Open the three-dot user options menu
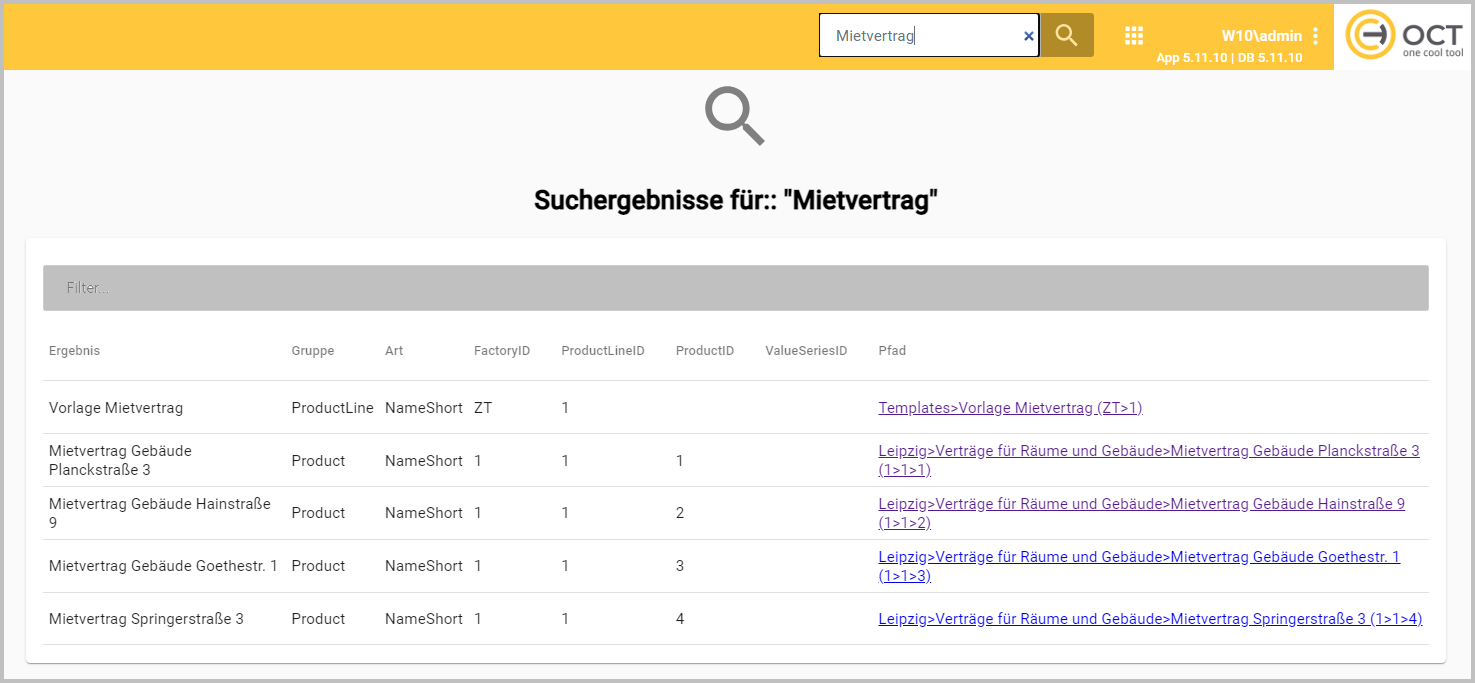 (x=1315, y=36)
